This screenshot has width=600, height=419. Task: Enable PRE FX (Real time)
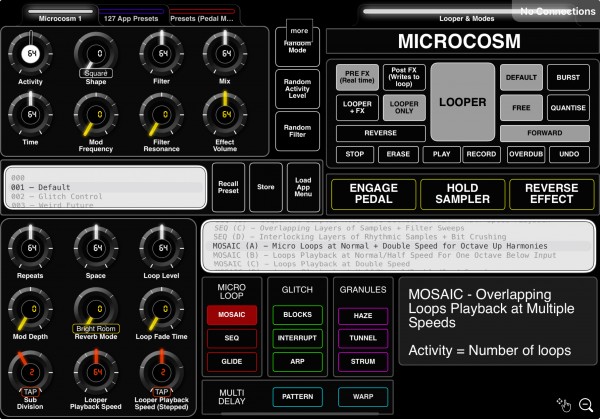click(357, 77)
